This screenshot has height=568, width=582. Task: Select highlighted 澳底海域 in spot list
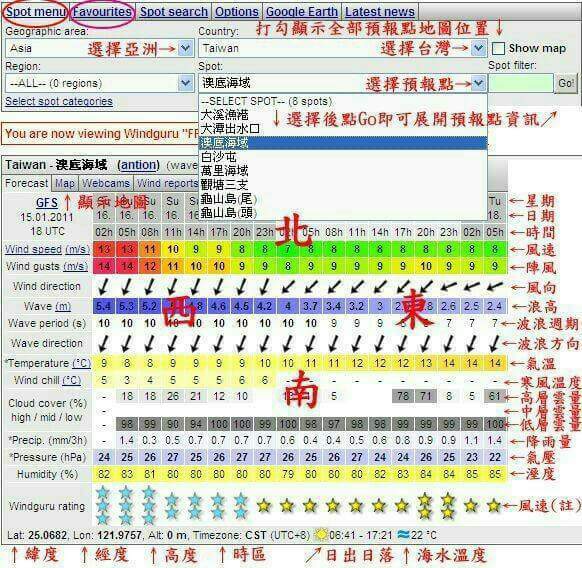(x=343, y=143)
